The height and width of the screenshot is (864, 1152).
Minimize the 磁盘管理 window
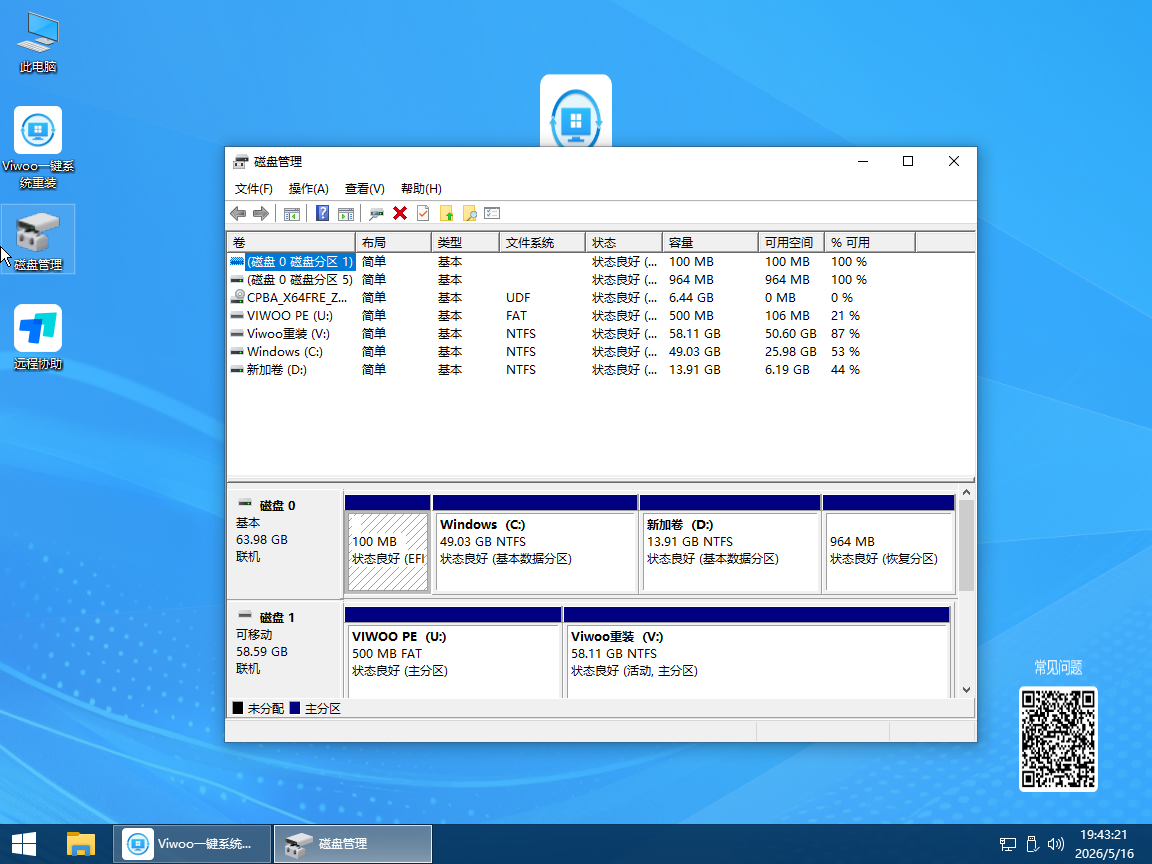coord(863,162)
